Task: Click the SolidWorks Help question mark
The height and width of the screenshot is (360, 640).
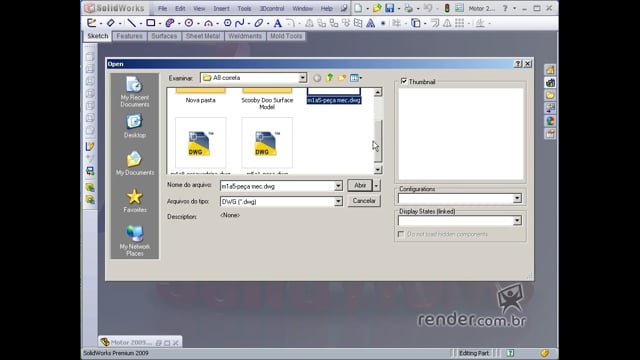Action: pyautogui.click(x=505, y=8)
